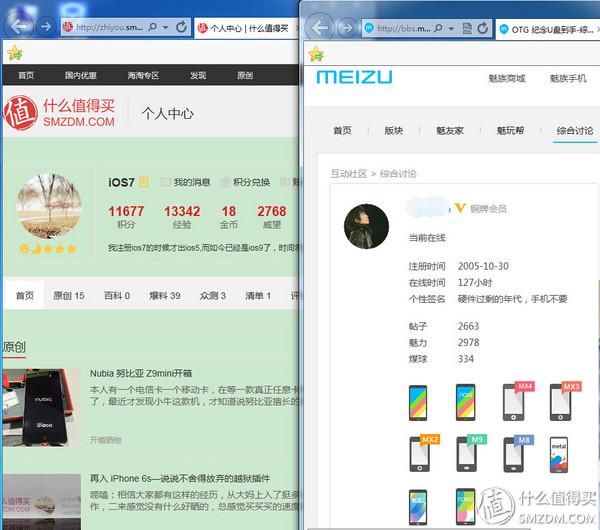Click the 18 金币 value
This screenshot has width=600, height=530.
tap(229, 211)
